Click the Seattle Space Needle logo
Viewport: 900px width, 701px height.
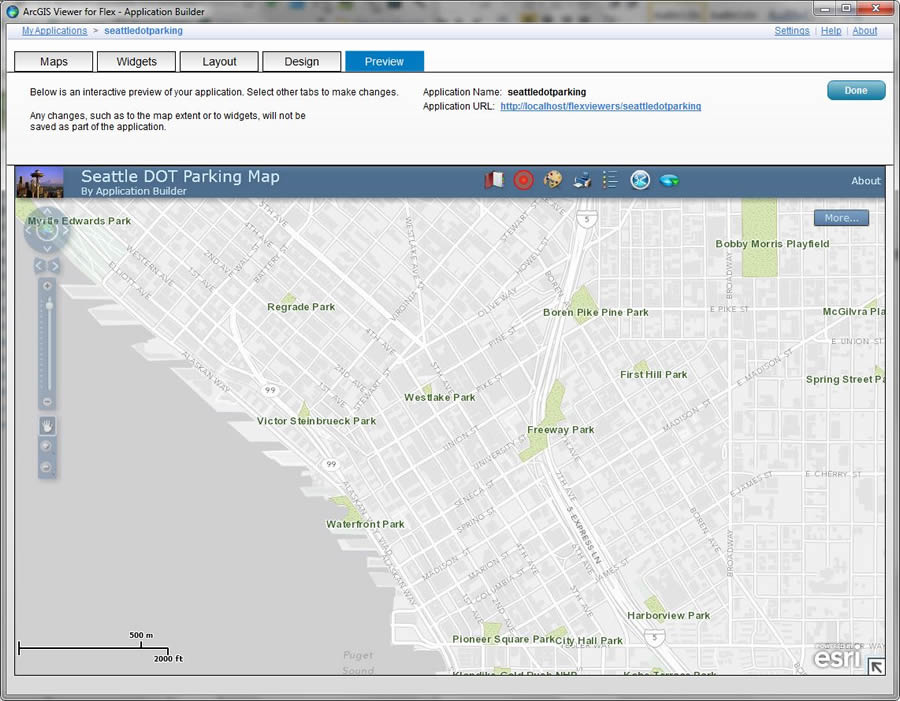(x=40, y=182)
